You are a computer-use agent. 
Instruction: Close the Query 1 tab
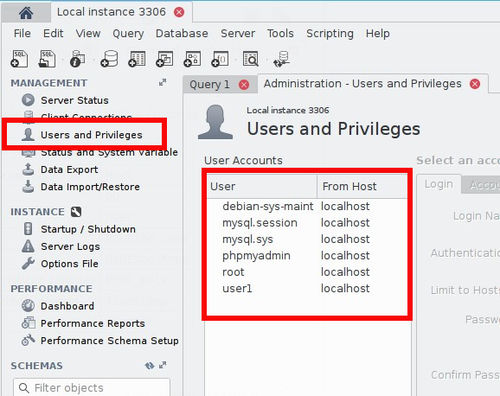coord(244,85)
